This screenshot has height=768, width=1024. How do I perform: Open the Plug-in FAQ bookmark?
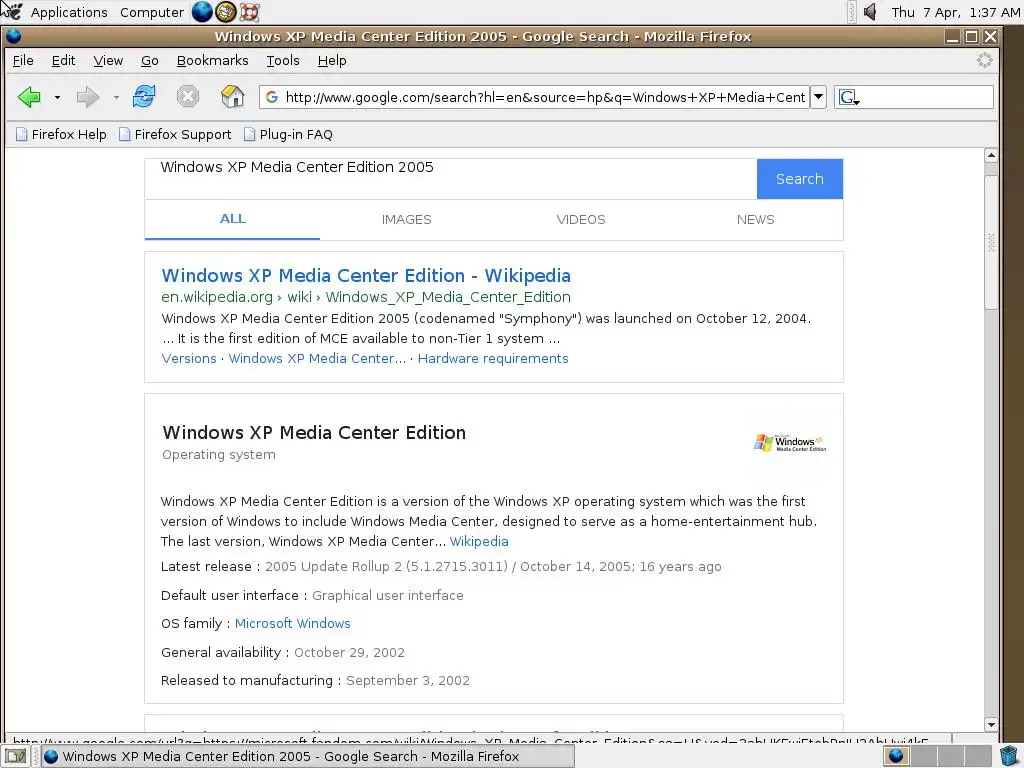(288, 135)
